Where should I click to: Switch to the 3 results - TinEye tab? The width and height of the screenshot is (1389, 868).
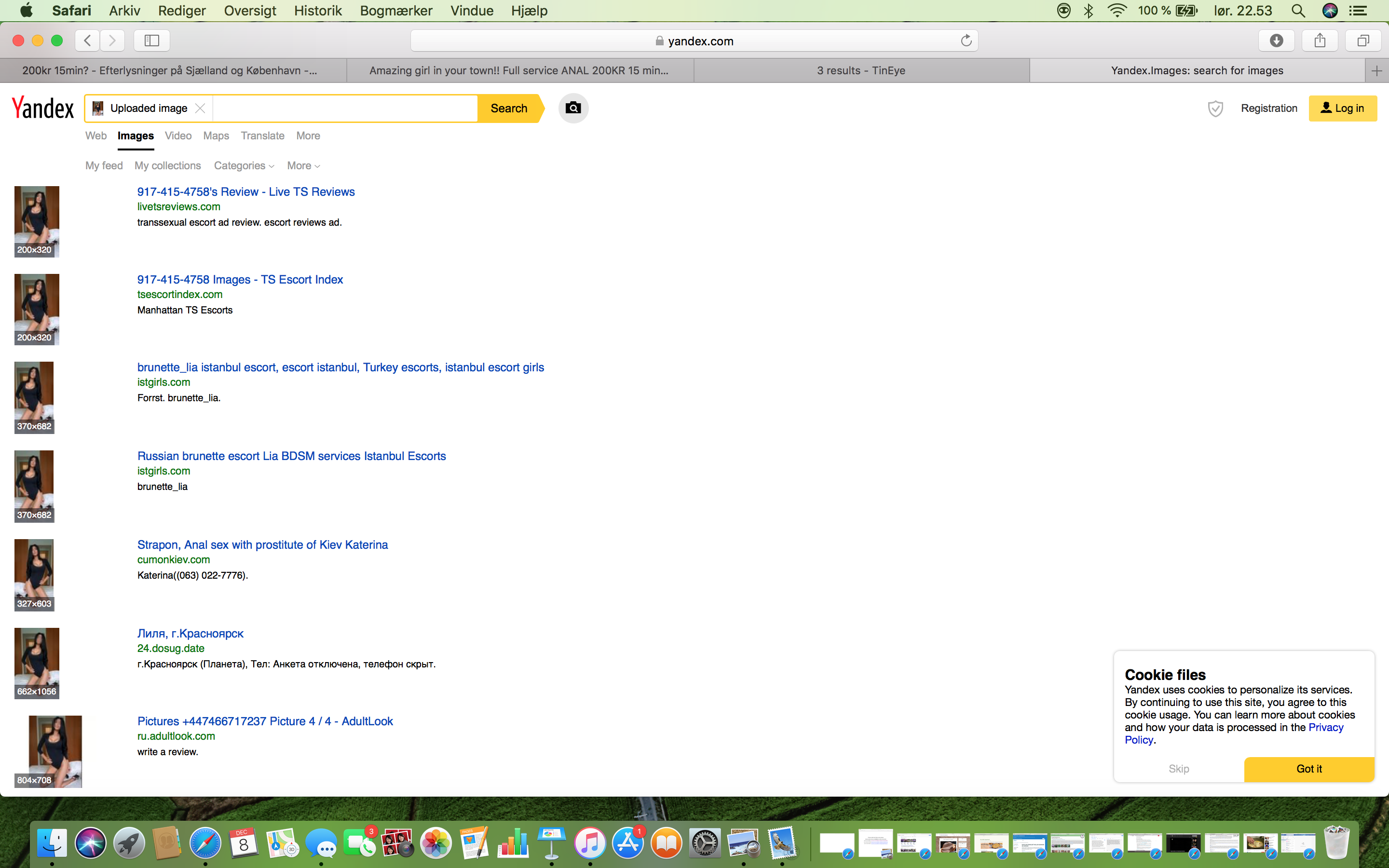(861, 70)
